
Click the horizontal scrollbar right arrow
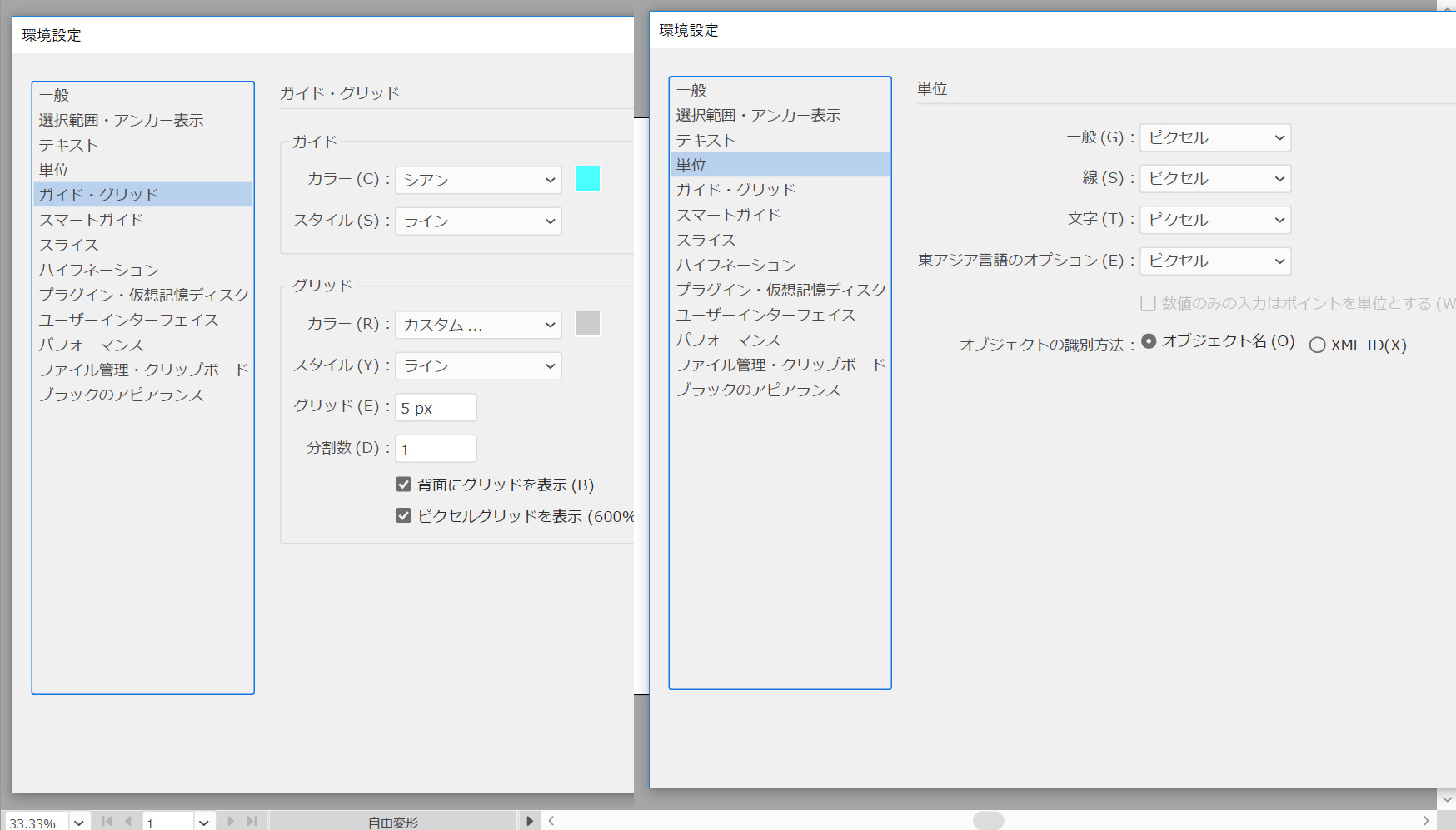pos(1426,821)
